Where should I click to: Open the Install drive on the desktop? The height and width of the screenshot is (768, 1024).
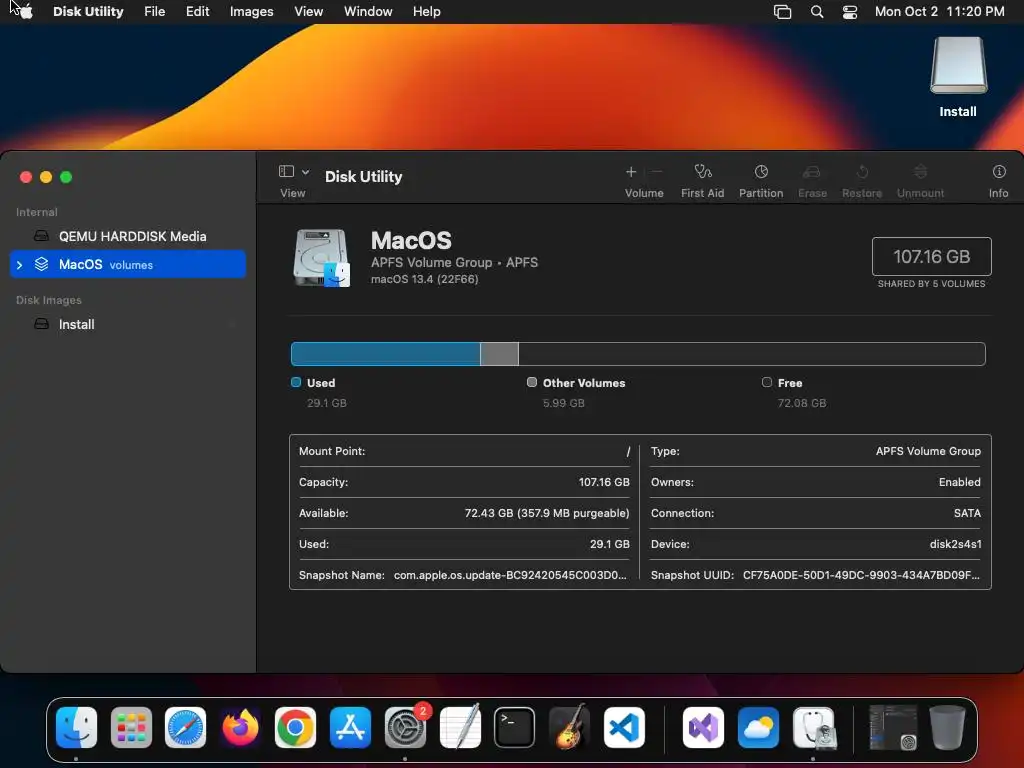point(958,77)
